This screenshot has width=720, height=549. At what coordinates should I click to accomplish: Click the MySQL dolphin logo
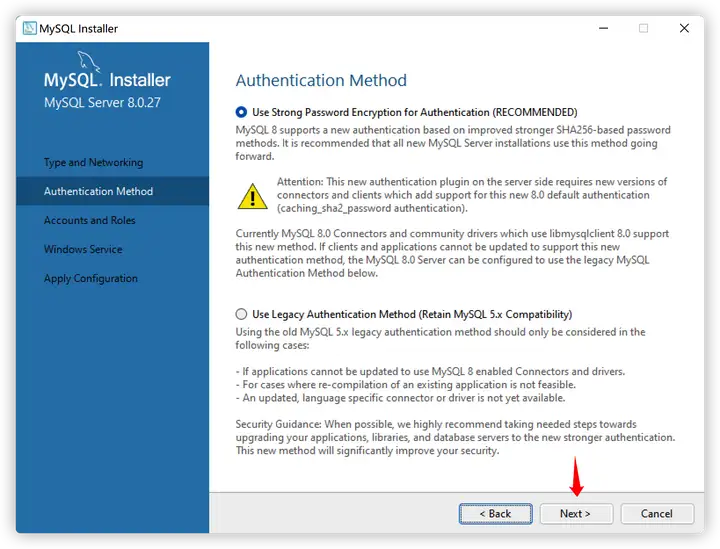[x=88, y=61]
